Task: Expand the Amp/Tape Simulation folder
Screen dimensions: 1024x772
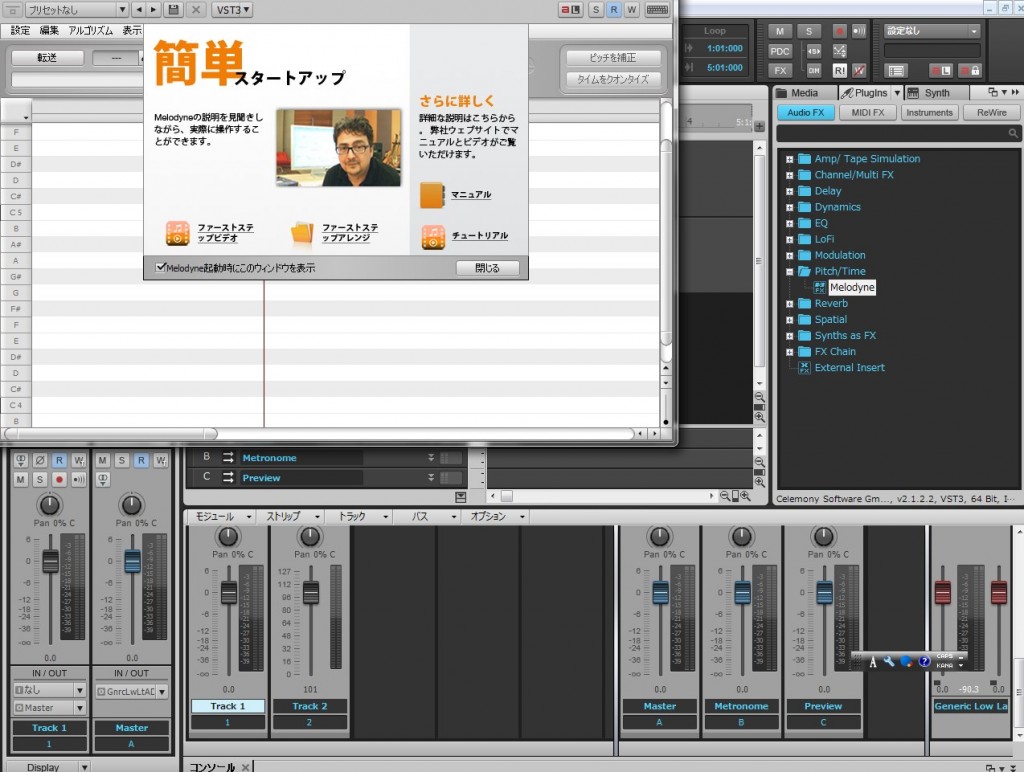Action: (790, 159)
